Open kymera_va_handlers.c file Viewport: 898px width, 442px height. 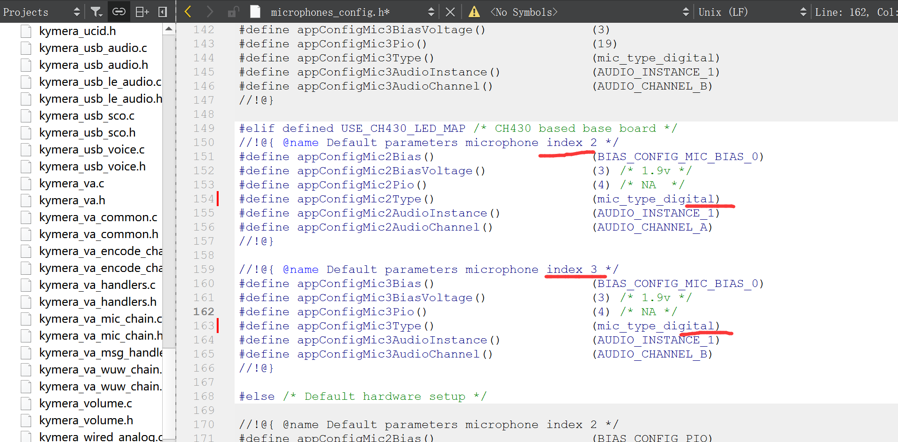point(97,285)
